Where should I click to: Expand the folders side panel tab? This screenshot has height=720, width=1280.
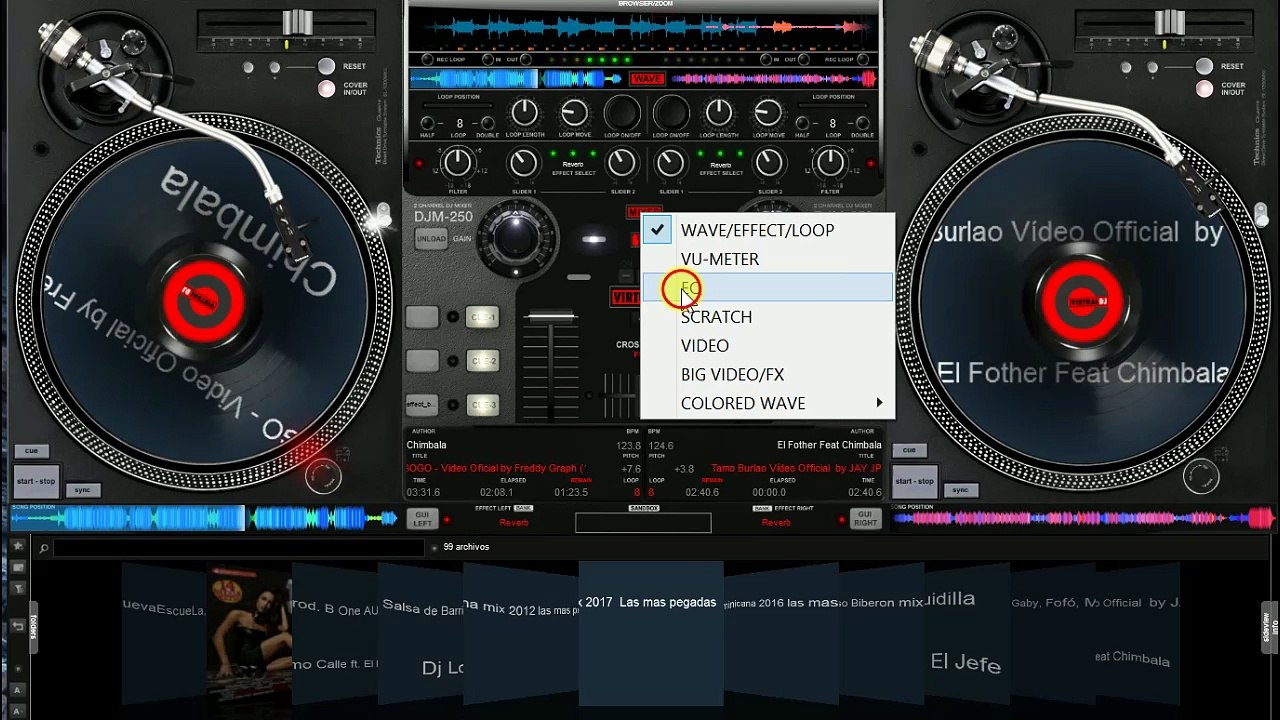[32, 628]
